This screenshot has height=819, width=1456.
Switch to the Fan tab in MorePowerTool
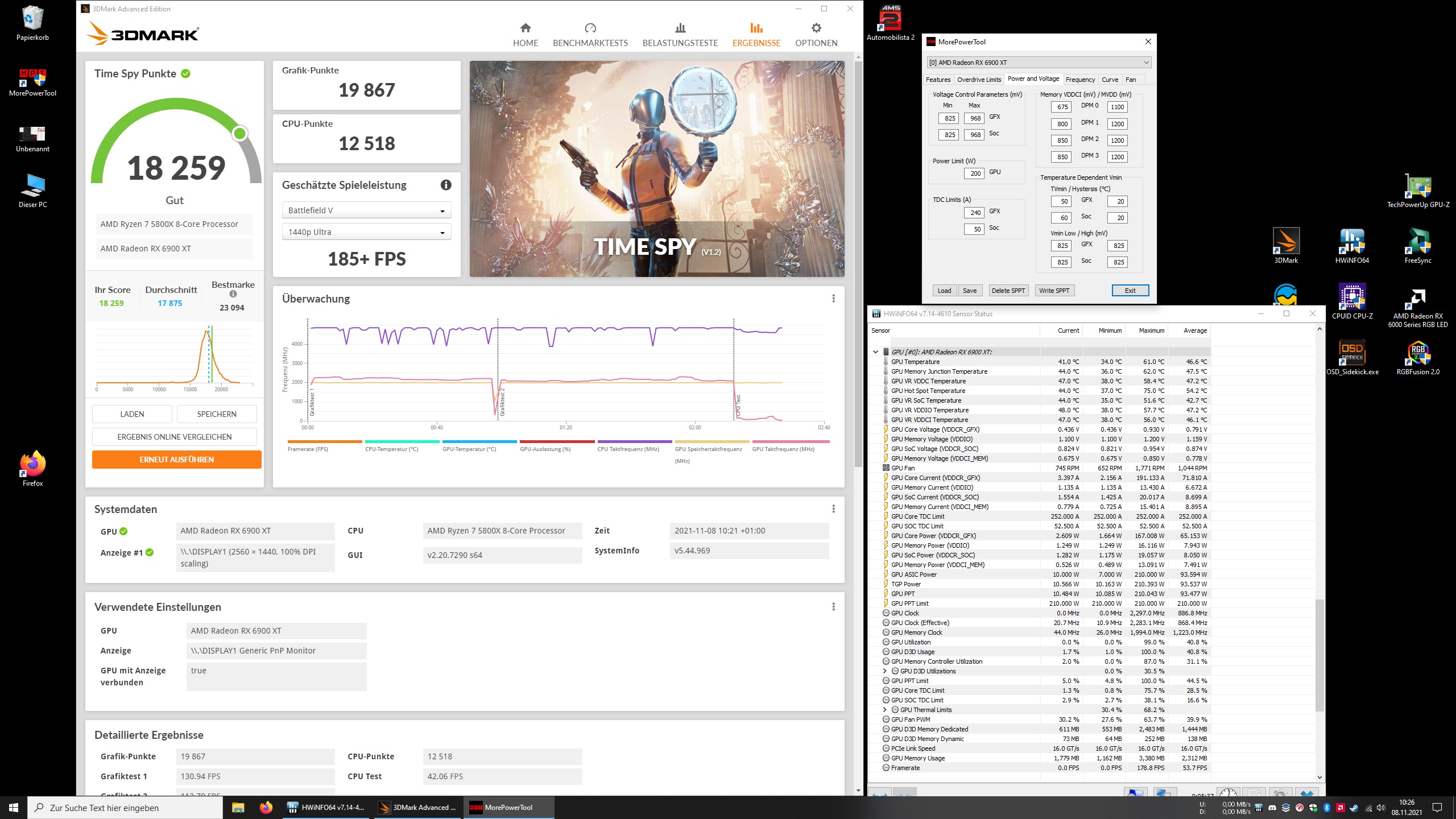click(x=1131, y=80)
